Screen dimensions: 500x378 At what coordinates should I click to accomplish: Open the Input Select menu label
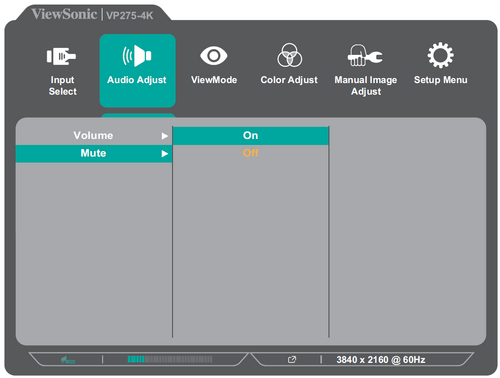tap(62, 86)
